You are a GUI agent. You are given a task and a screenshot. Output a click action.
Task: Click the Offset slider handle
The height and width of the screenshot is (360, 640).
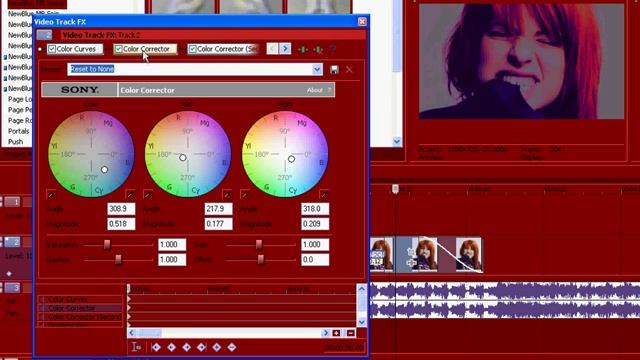point(261,260)
